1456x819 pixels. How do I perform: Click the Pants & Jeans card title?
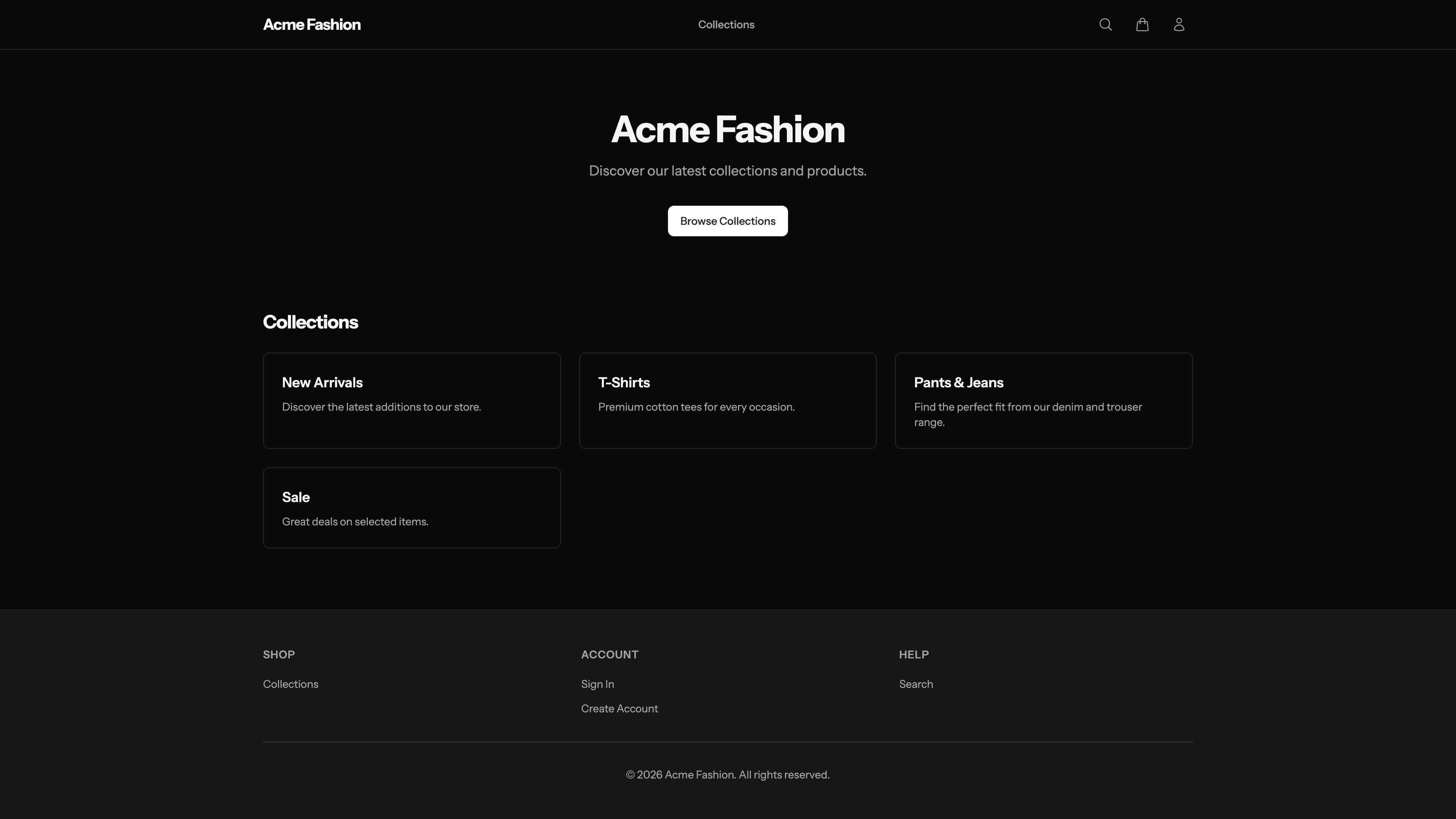(958, 383)
